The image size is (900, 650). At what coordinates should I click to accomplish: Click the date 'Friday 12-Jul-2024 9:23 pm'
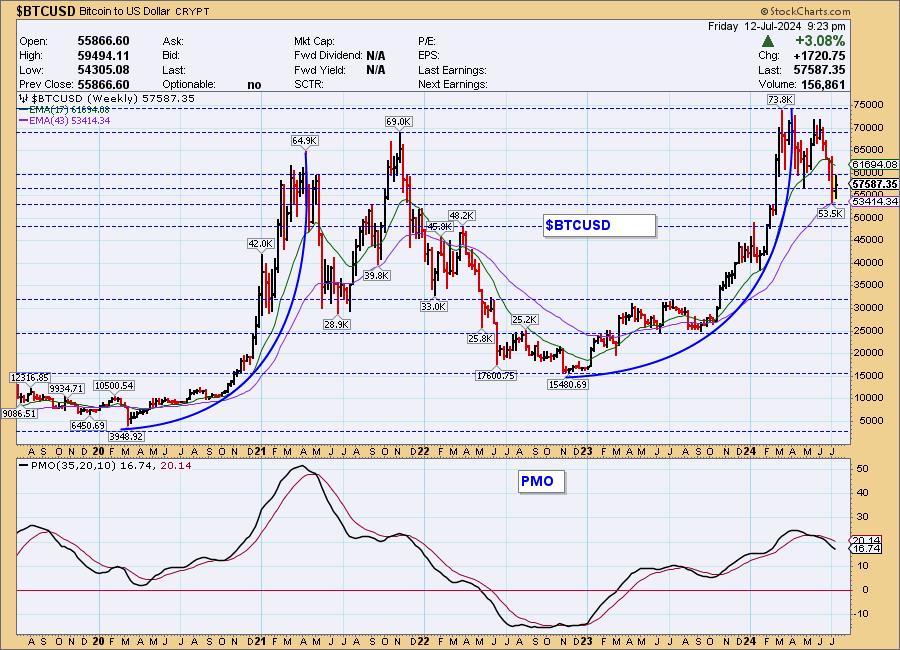777,26
